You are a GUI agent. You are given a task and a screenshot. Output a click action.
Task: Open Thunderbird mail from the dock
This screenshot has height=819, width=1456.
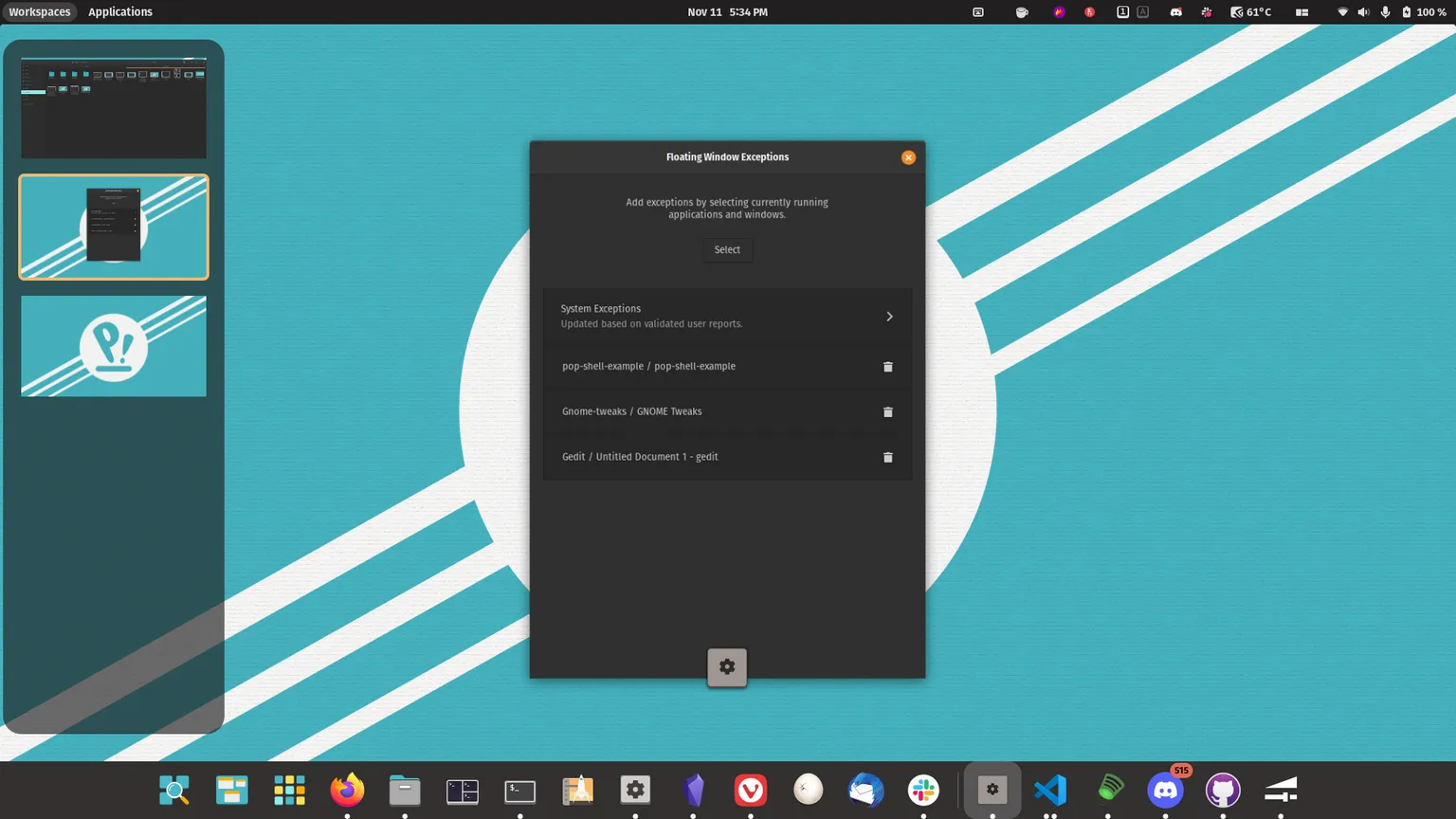pyautogui.click(x=865, y=790)
